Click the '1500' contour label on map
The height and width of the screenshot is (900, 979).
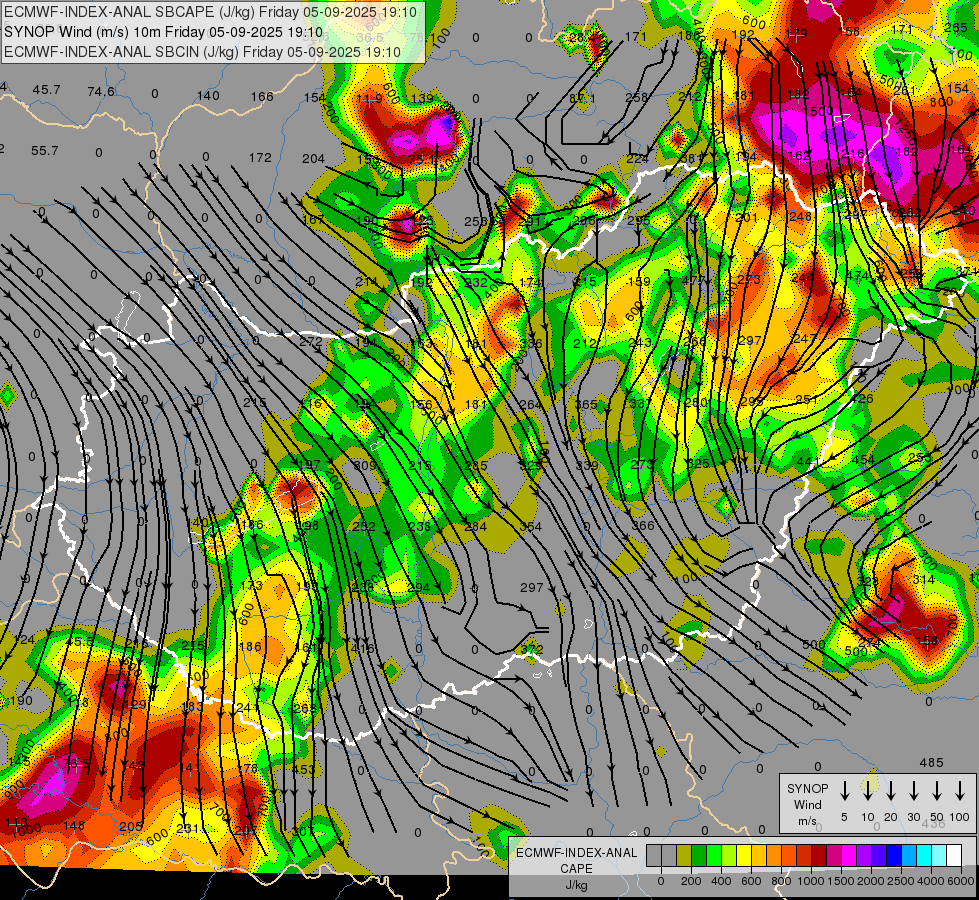(x=819, y=111)
